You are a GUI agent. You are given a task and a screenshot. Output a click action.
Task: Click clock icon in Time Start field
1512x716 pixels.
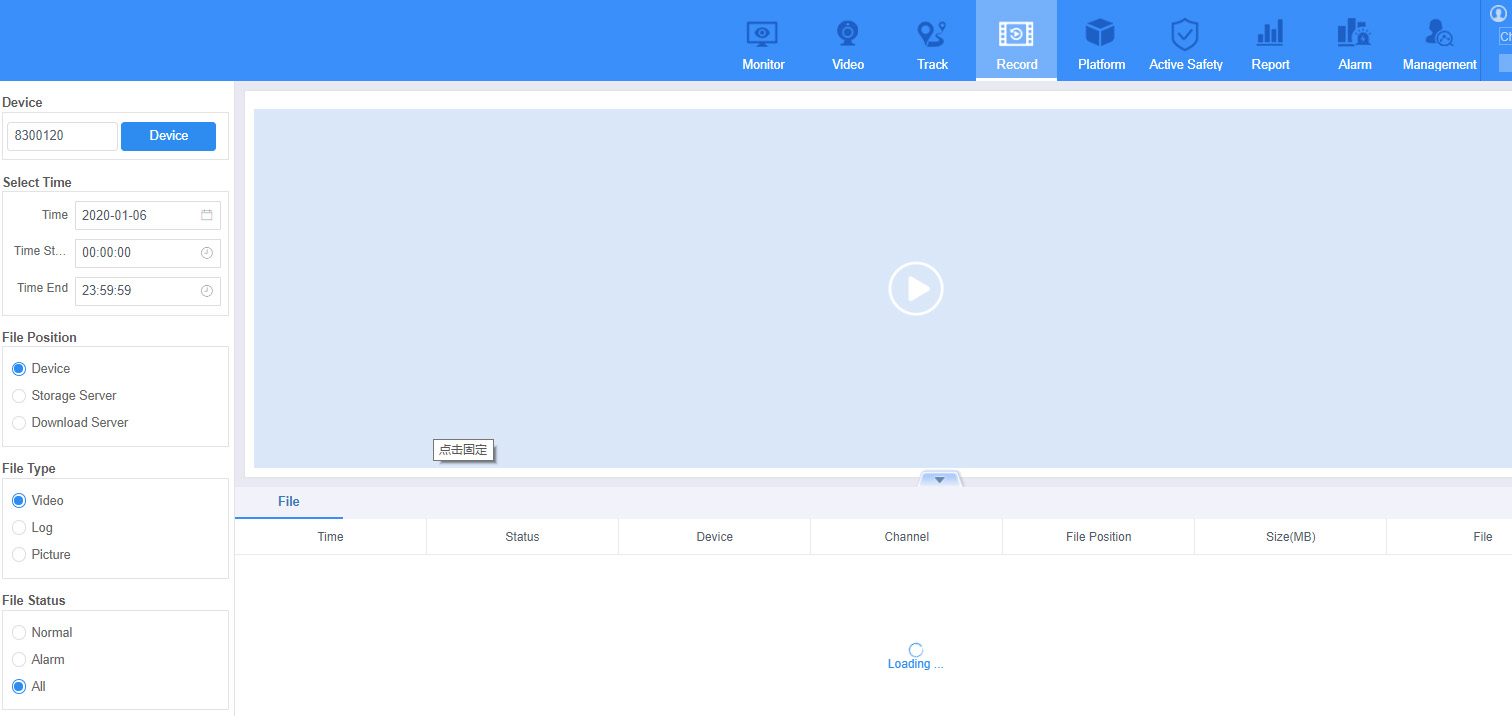pyautogui.click(x=207, y=253)
